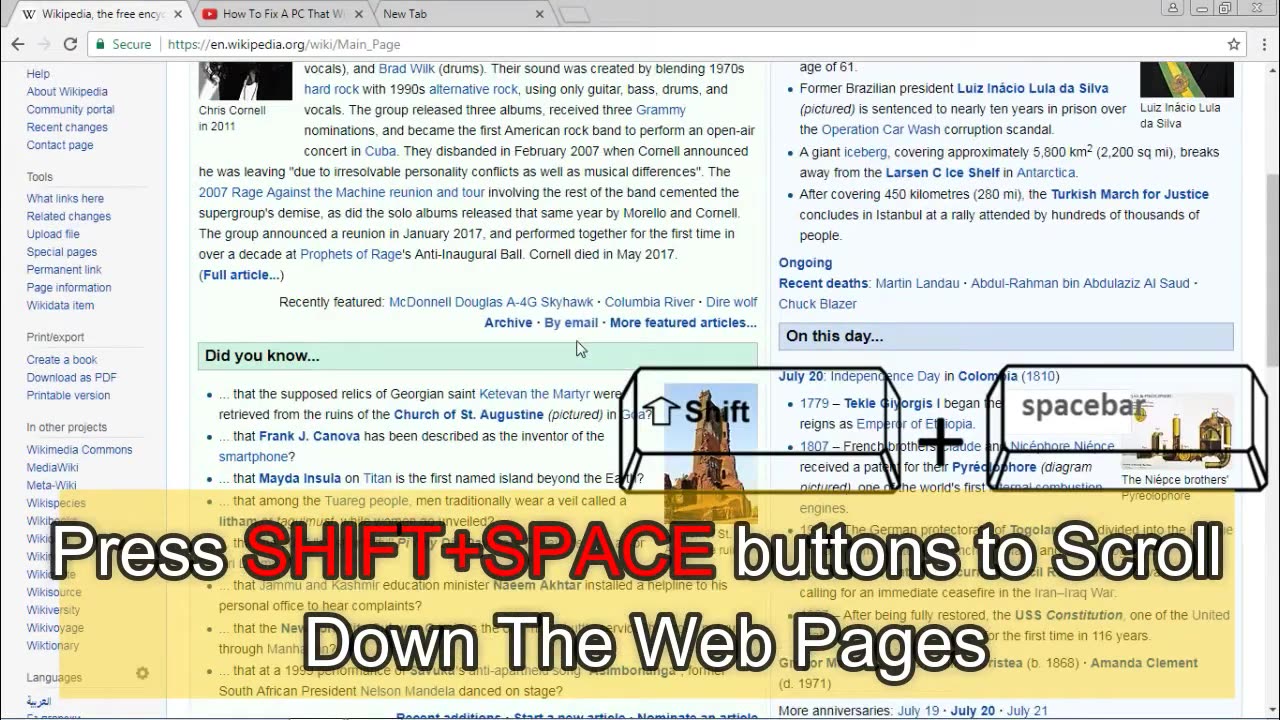
Task: Open the Recent changes link
Action: (x=67, y=128)
